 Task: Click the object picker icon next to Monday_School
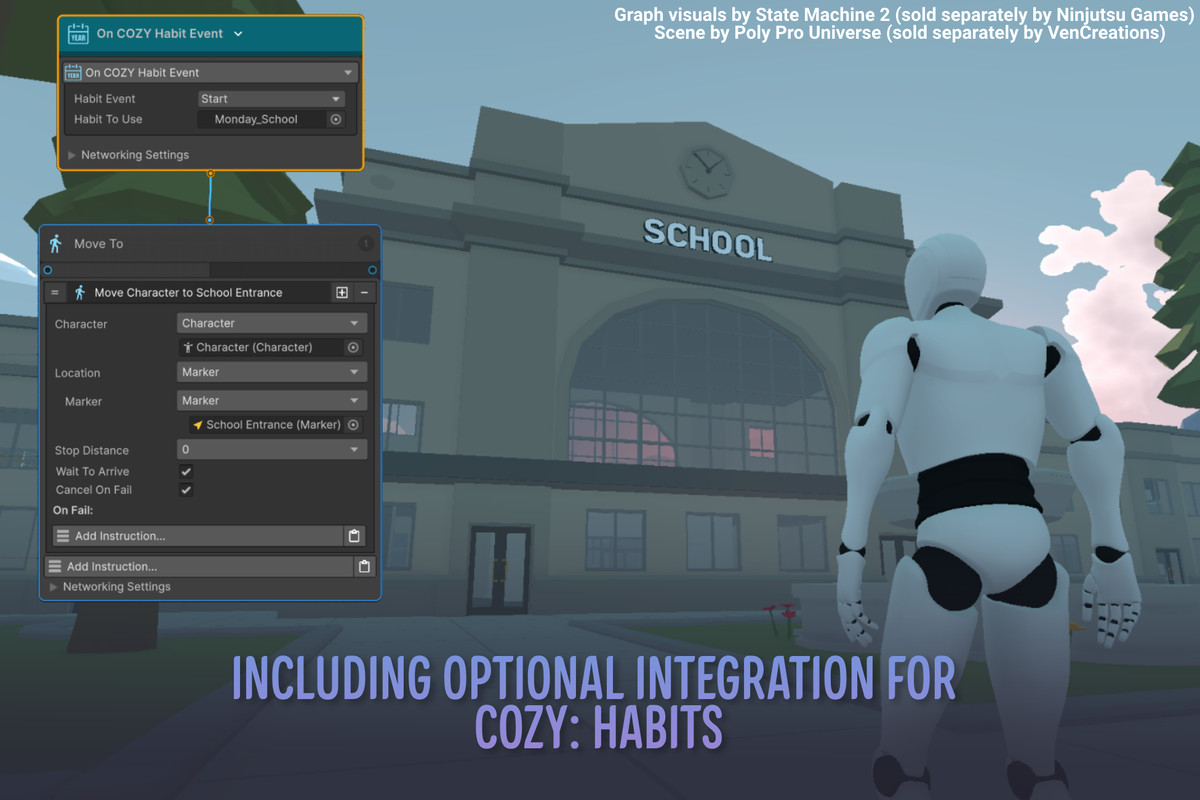click(335, 118)
